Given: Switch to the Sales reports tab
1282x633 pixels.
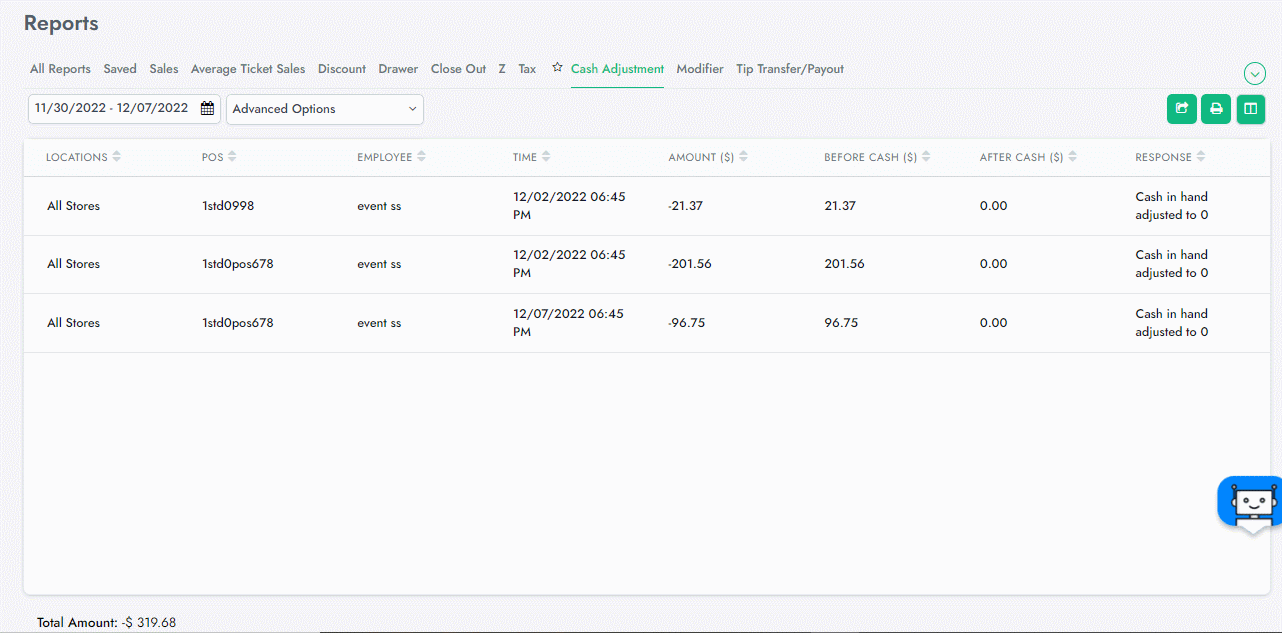Looking at the screenshot, I should pos(164,69).
